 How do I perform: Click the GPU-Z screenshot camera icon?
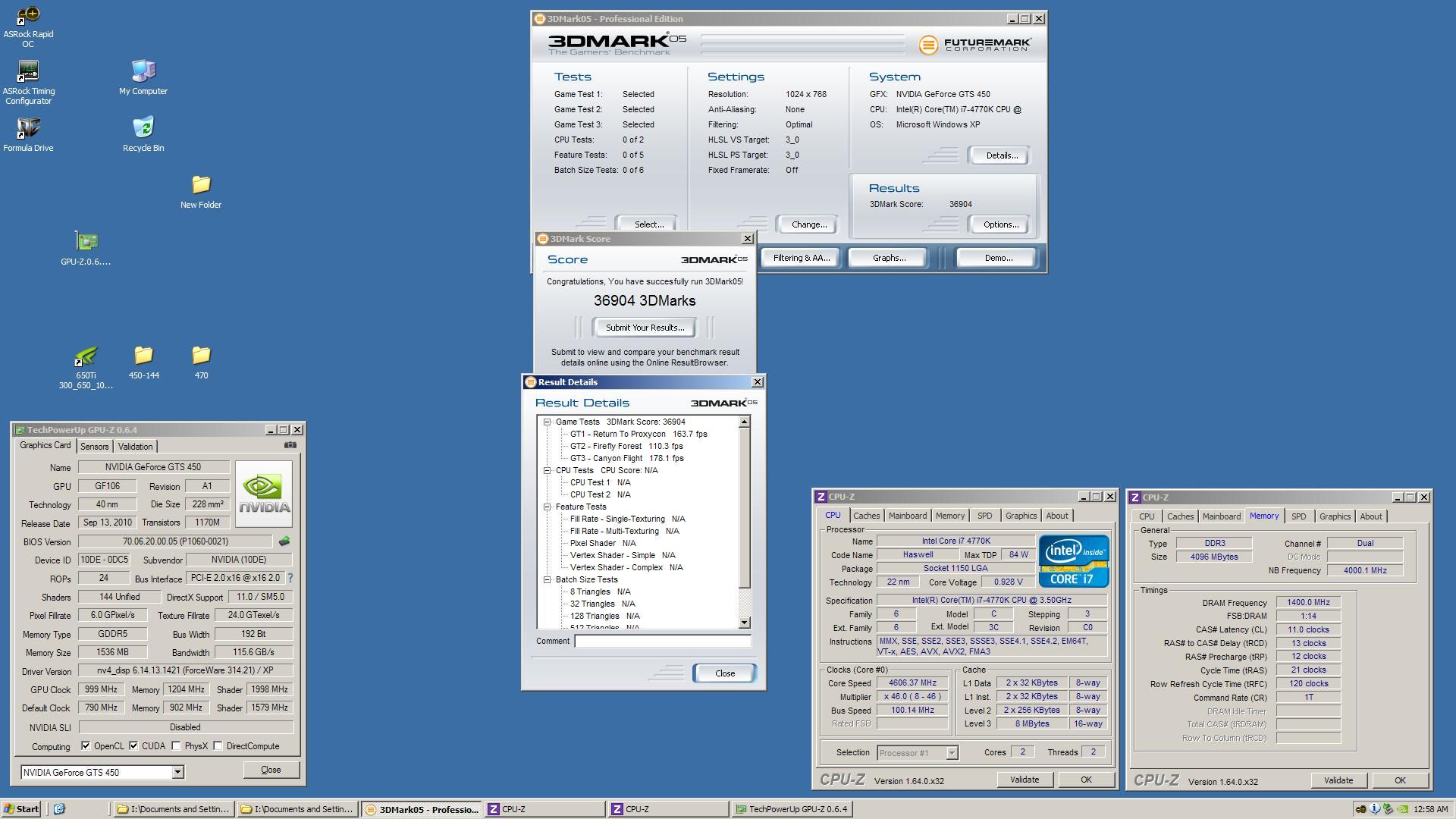coord(290,445)
